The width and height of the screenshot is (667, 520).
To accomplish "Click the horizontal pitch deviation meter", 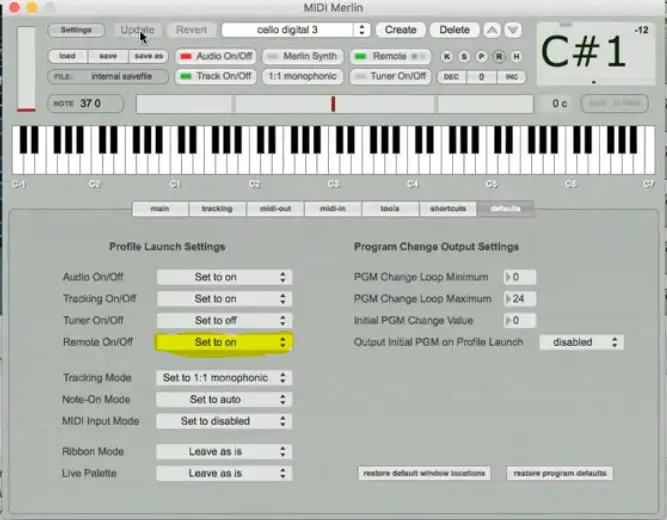I will [335, 104].
